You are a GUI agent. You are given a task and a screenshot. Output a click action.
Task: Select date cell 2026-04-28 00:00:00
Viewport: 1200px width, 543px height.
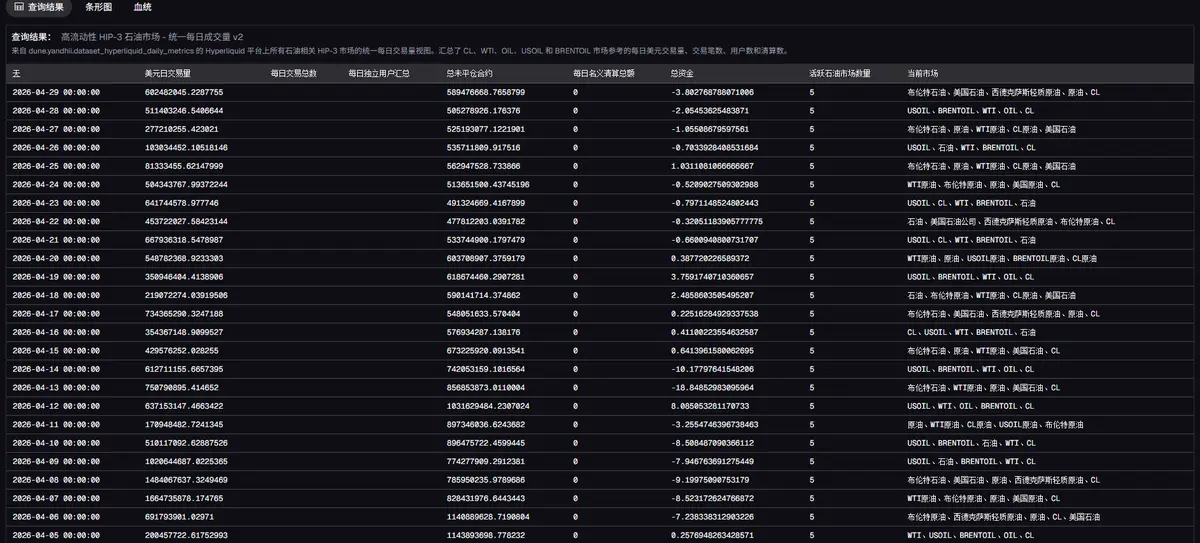[56, 110]
